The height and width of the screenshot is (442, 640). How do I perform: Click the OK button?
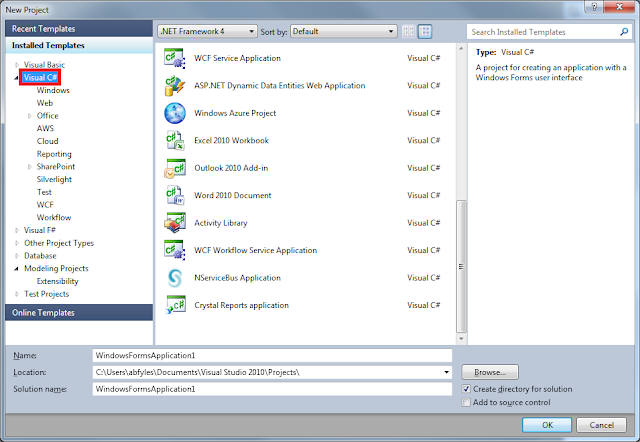[x=547, y=425]
